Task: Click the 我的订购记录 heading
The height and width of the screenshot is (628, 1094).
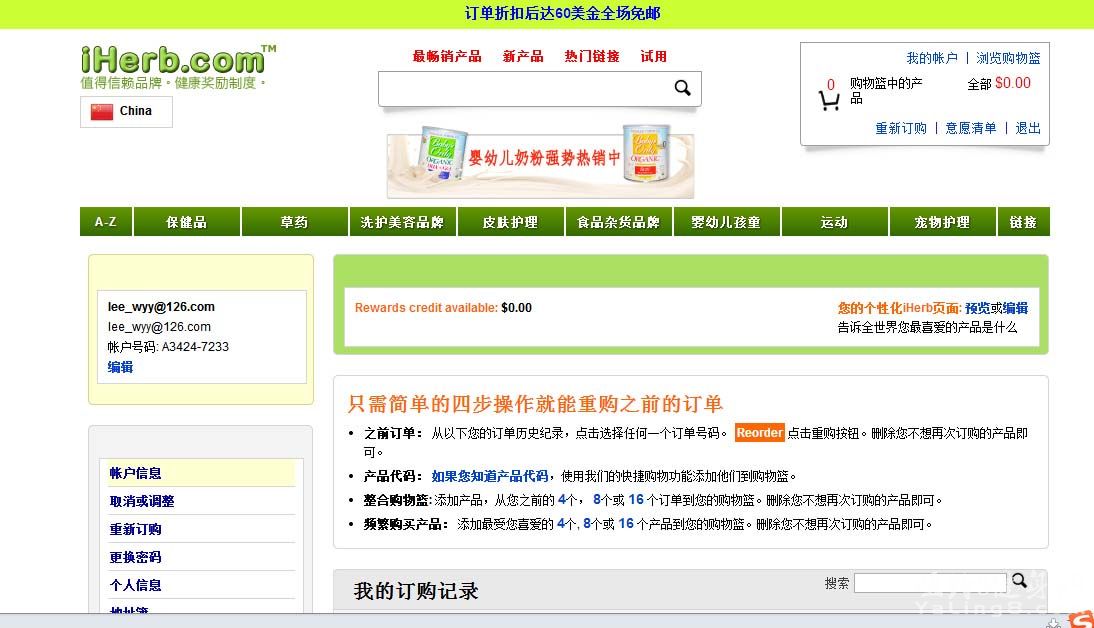Action: (416, 591)
